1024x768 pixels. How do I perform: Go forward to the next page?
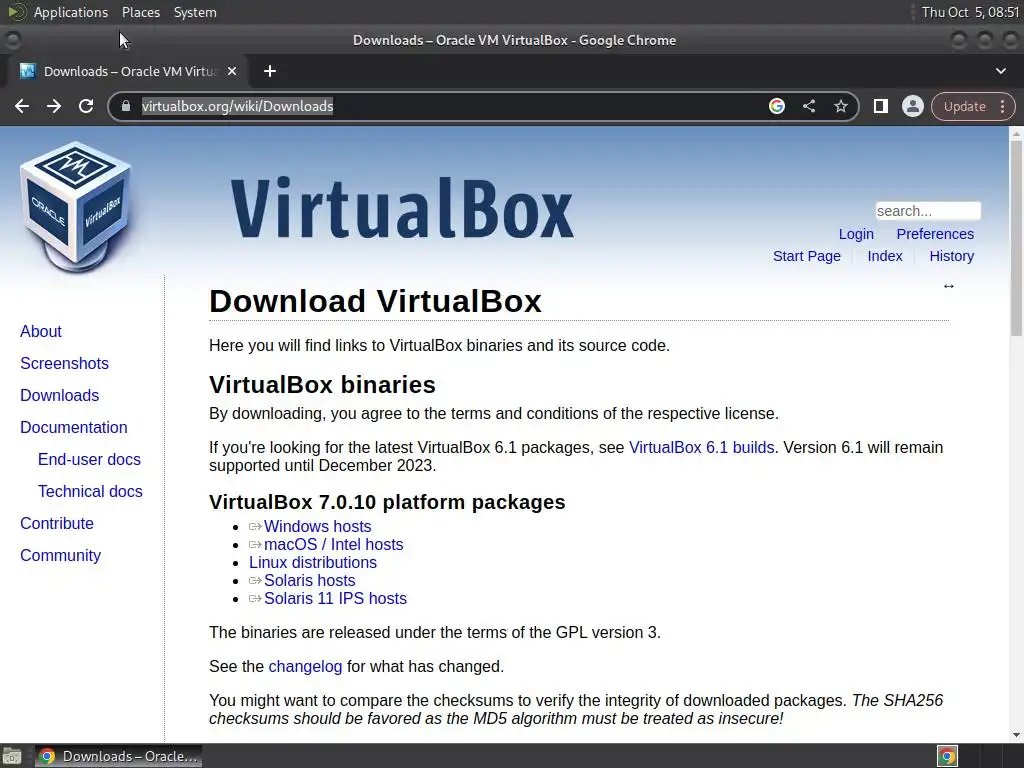[x=54, y=106]
